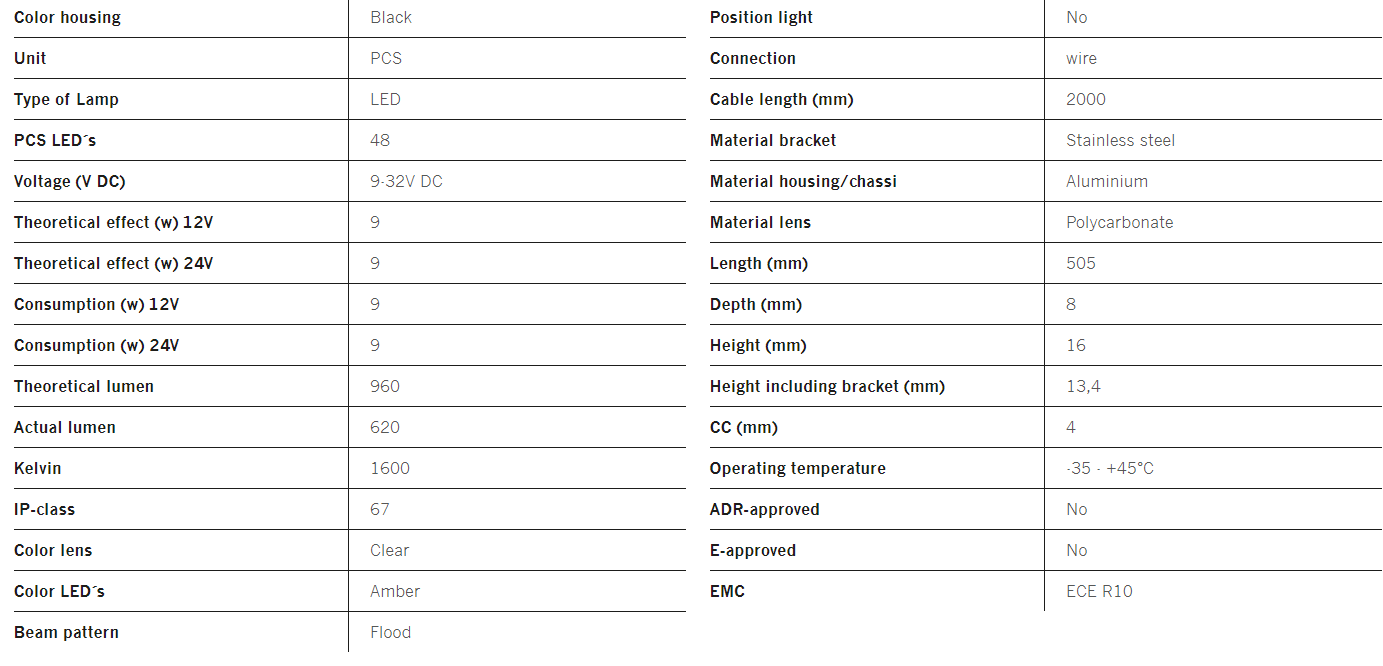The image size is (1383, 666).
Task: Select the Height including bracket value
Action: (1083, 386)
